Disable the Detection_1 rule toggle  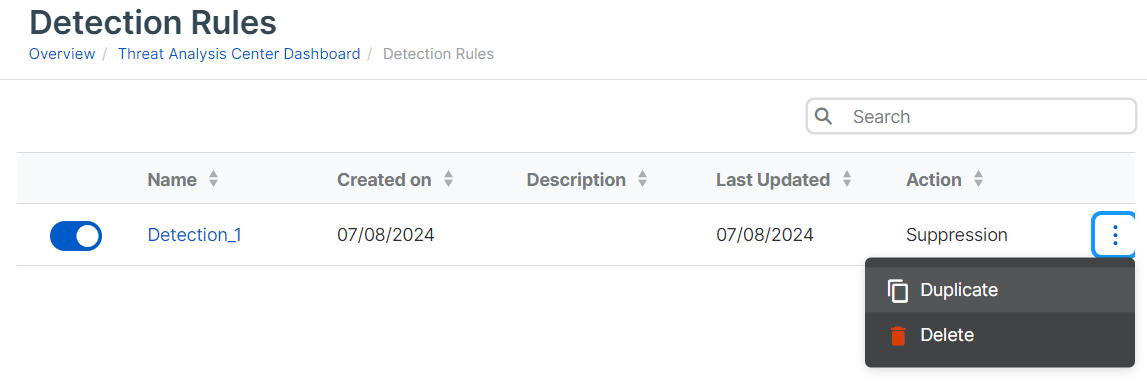pos(75,235)
